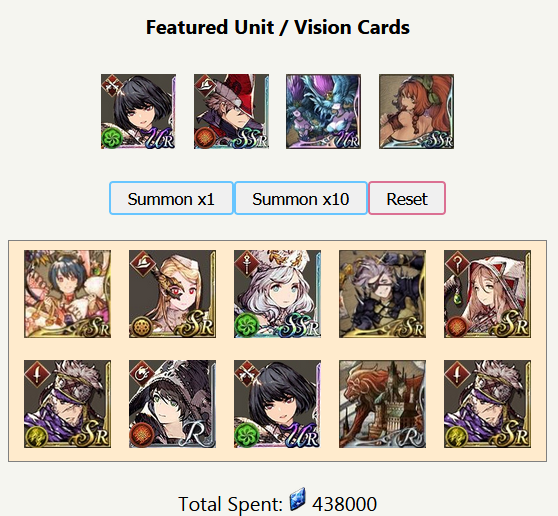The image size is (558, 516).
Task: Click the SR eyepatch dark armor vision card
Action: pos(383,294)
